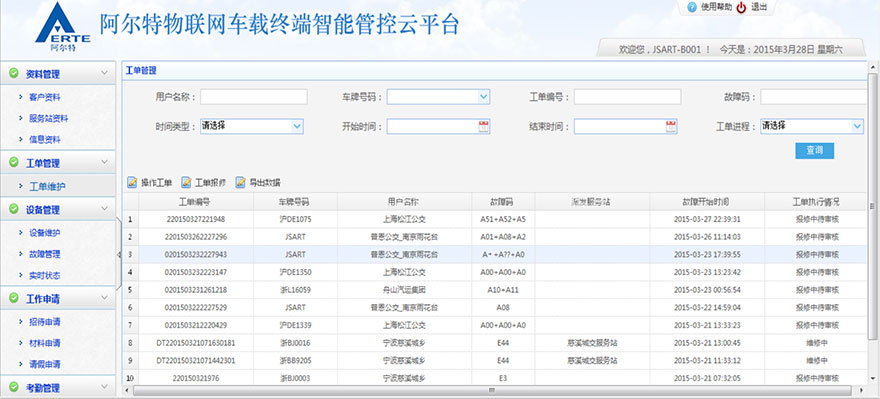
Task: Open 故障管理 in the sidebar
Action: 45,254
